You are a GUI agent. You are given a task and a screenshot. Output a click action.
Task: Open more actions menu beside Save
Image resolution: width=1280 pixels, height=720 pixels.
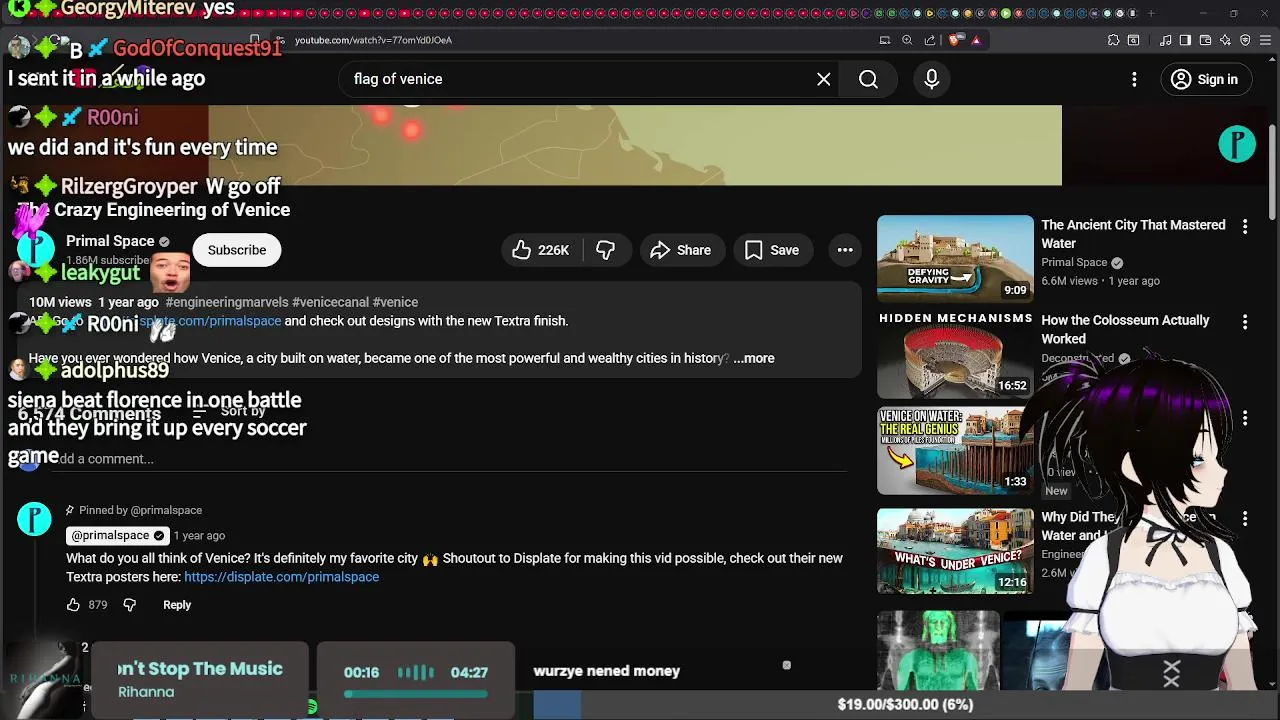[845, 250]
